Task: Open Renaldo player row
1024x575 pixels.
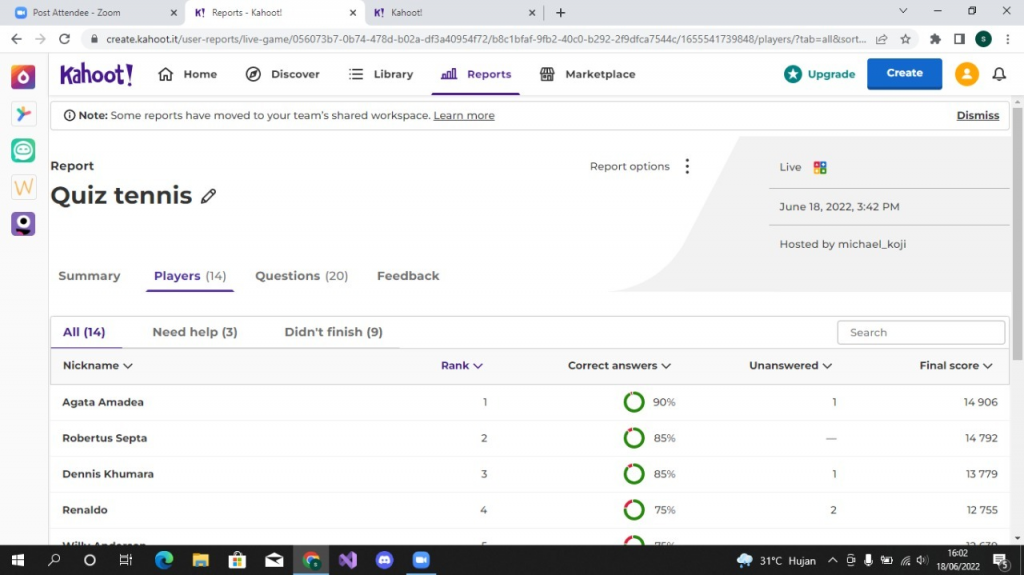Action: click(530, 510)
